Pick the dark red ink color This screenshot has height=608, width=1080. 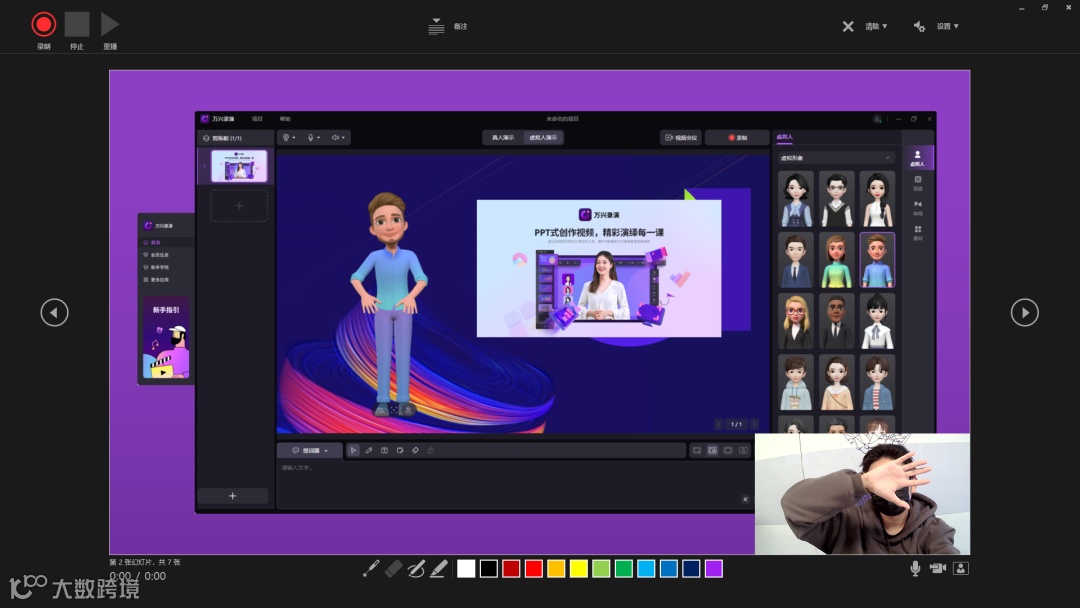(x=511, y=569)
